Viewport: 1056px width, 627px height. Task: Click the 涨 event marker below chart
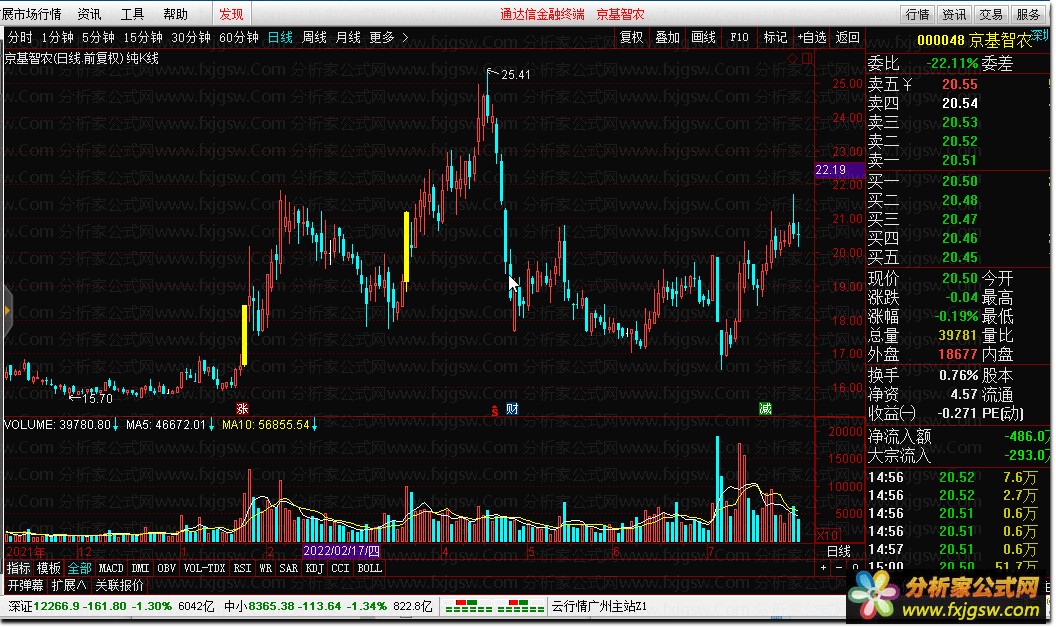(x=242, y=408)
